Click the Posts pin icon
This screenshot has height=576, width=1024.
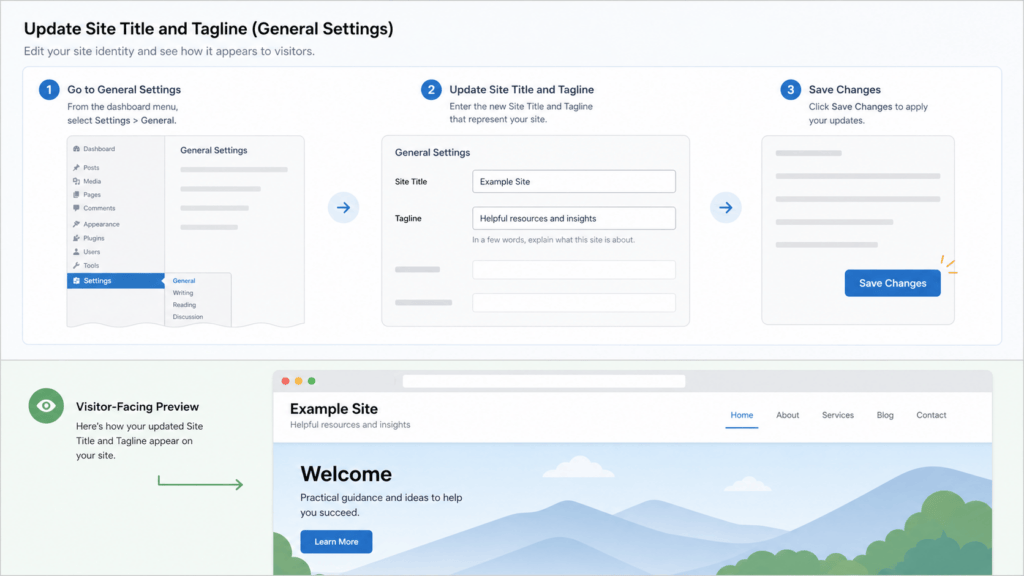pyautogui.click(x=76, y=168)
